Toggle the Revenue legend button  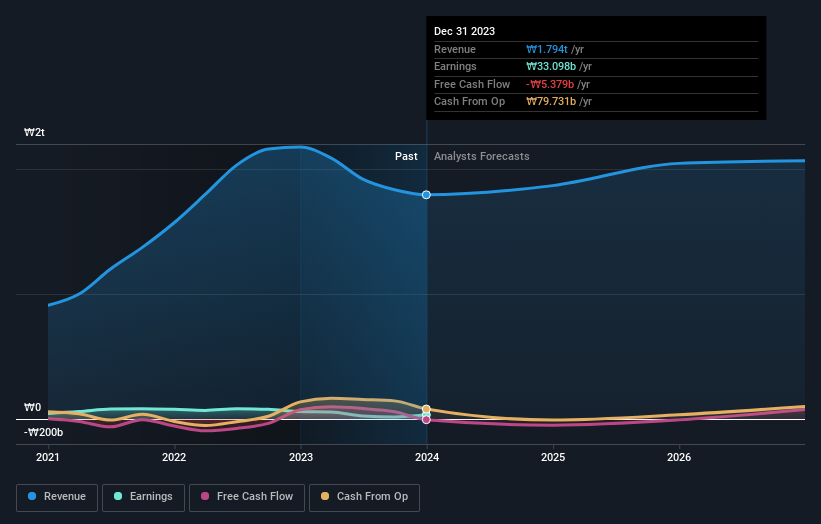57,497
